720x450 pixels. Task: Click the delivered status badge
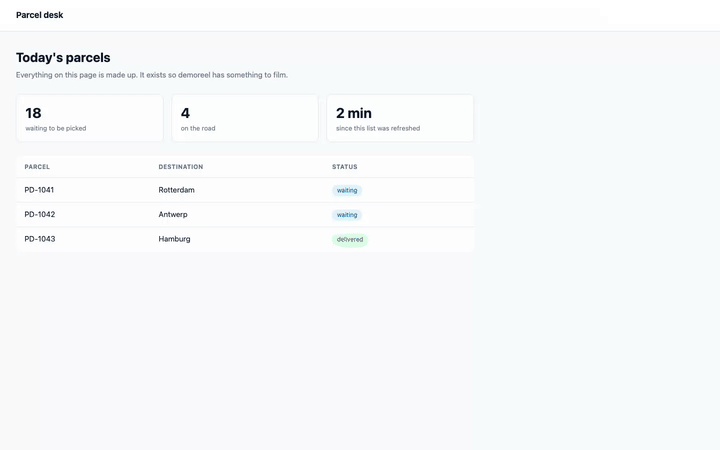(349, 239)
